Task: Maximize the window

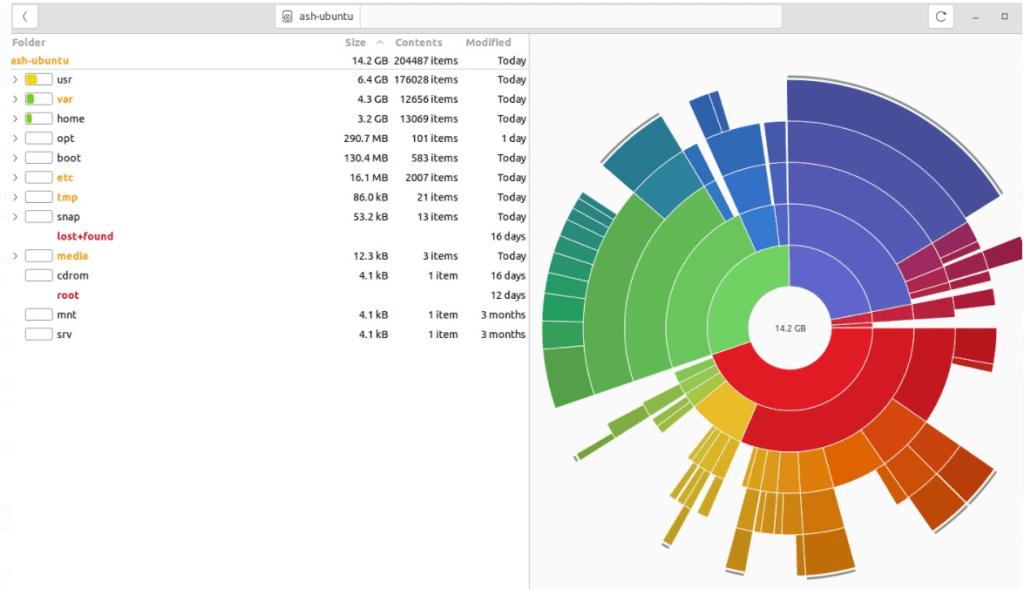Action: click(1004, 17)
